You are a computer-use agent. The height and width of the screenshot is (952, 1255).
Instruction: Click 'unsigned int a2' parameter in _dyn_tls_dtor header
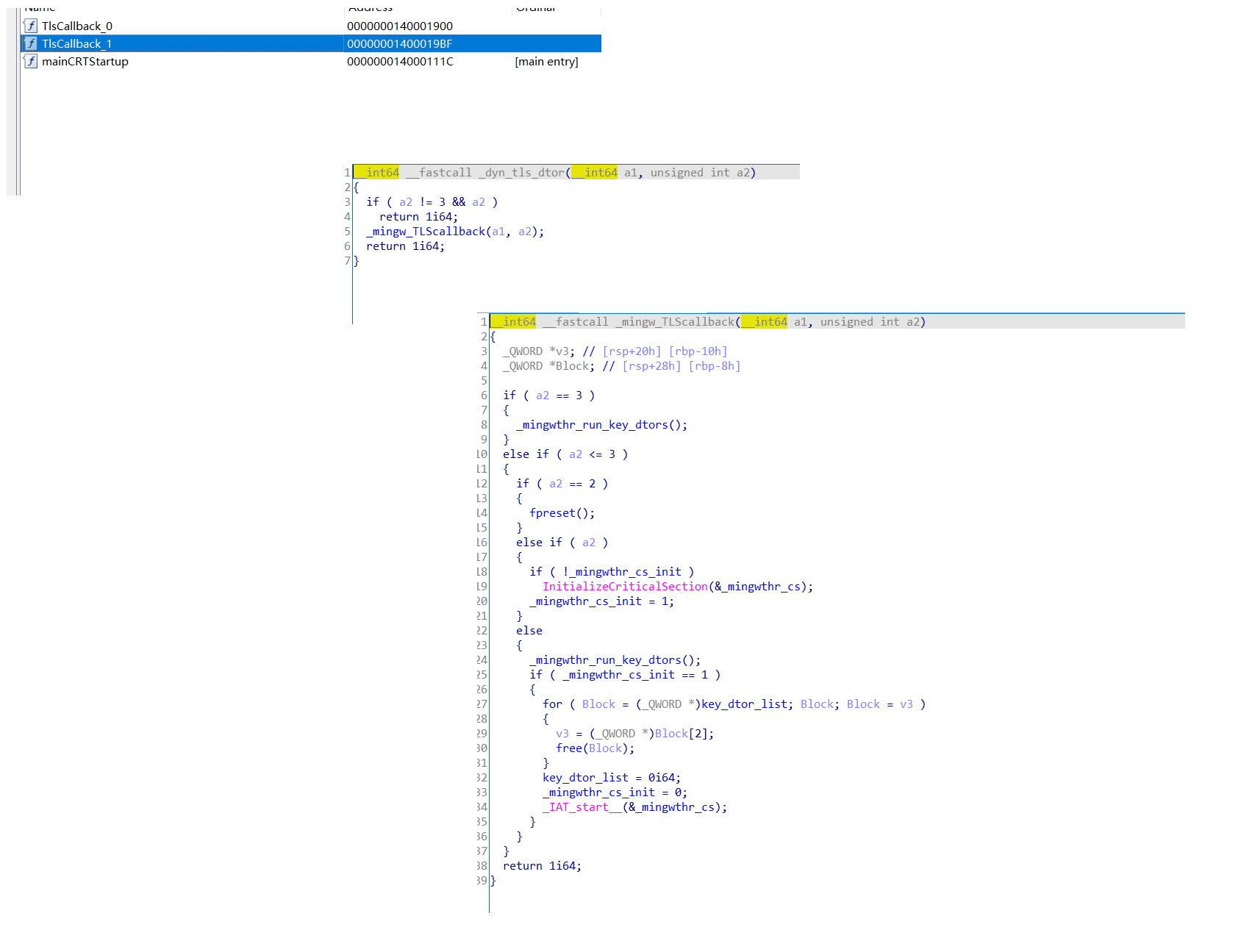coord(700,173)
